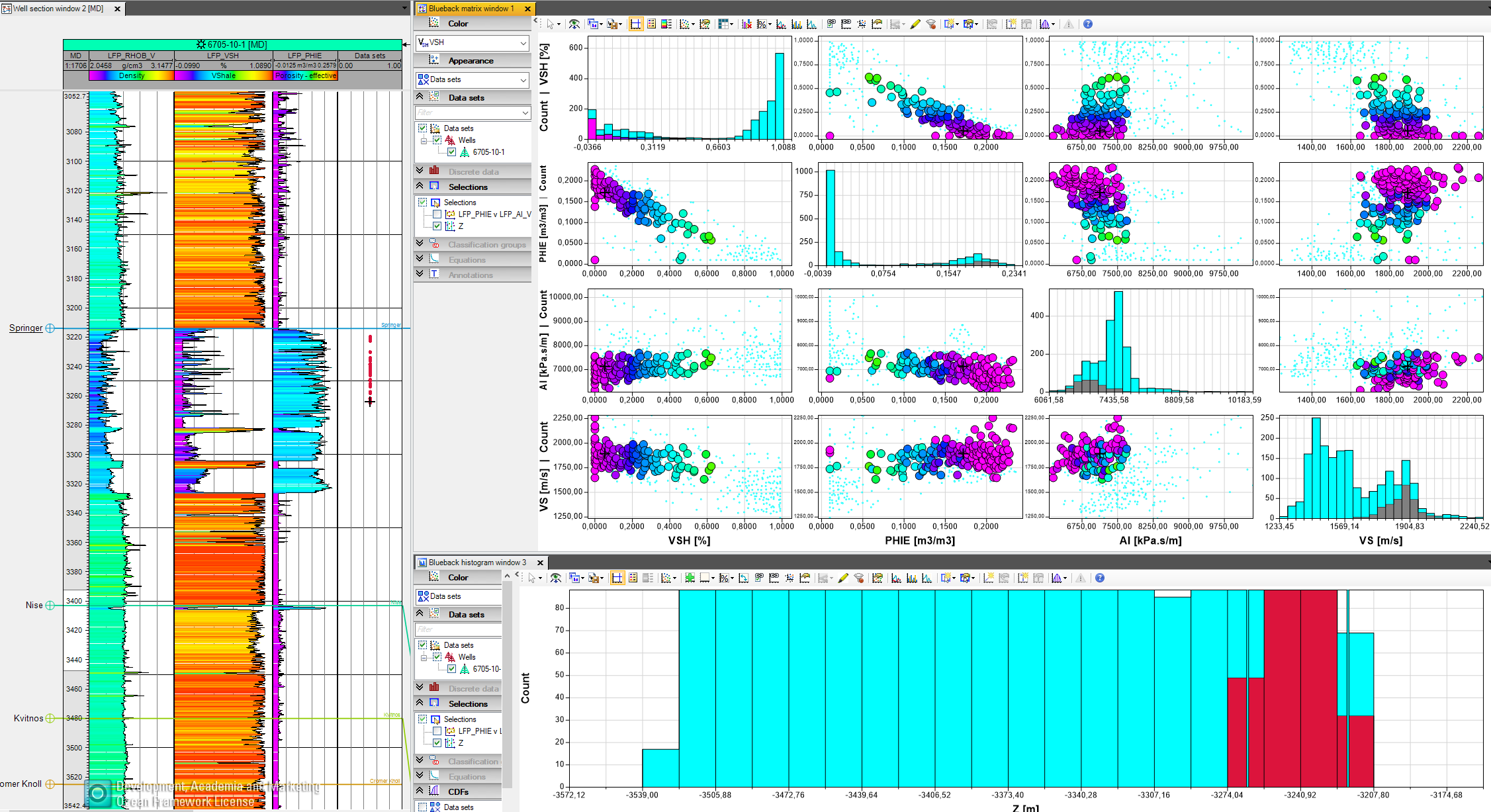Click the Appearance section header button
1491x812 pixels.
click(472, 60)
